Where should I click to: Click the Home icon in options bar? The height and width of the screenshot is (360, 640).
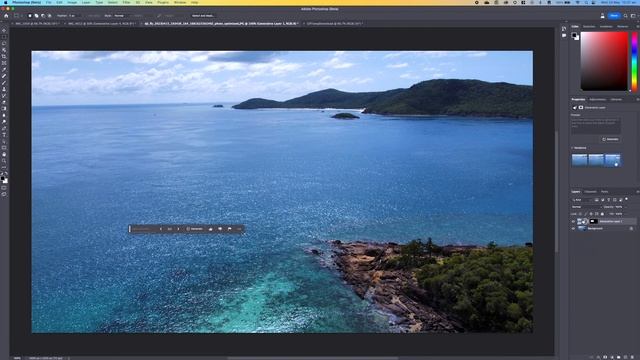pyautogui.click(x=6, y=16)
